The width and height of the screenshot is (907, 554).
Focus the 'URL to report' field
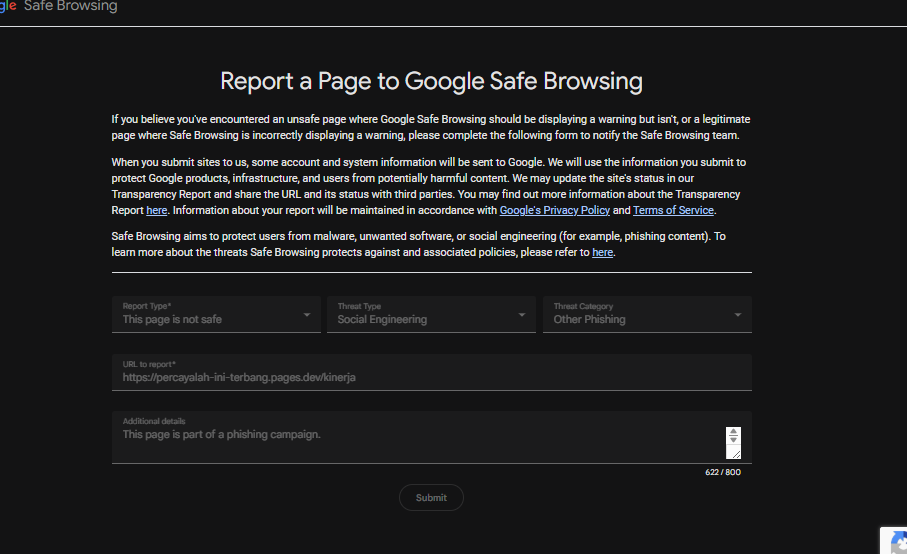click(432, 372)
